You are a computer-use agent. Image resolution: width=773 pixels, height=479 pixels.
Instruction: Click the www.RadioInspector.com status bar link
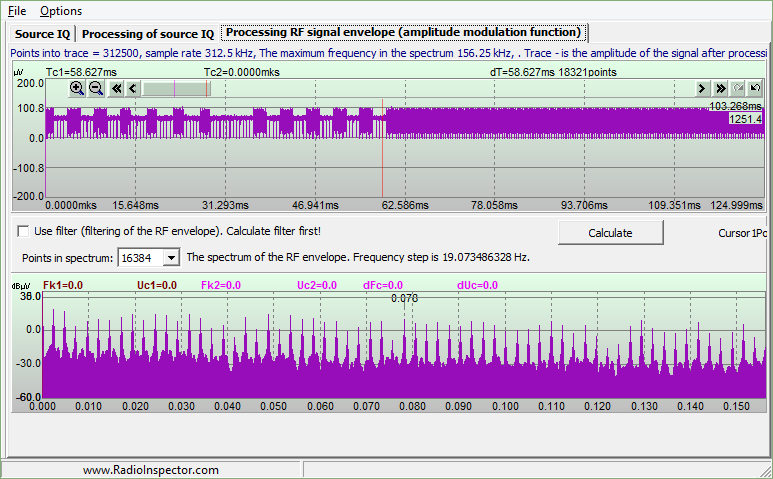tap(150, 469)
